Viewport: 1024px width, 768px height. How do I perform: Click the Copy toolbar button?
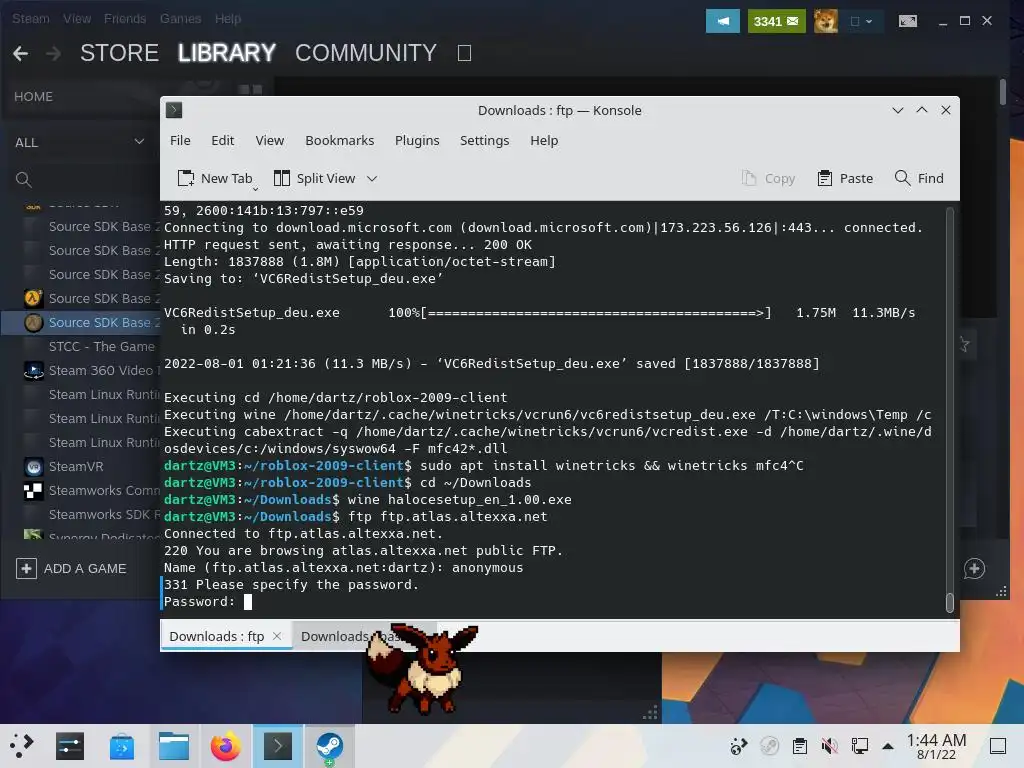click(769, 178)
